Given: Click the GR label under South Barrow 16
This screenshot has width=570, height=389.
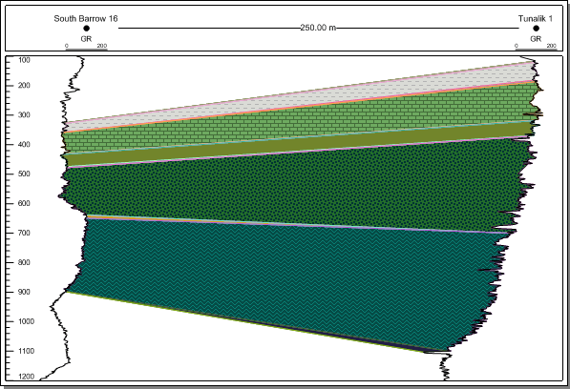Looking at the screenshot, I should coord(86,39).
